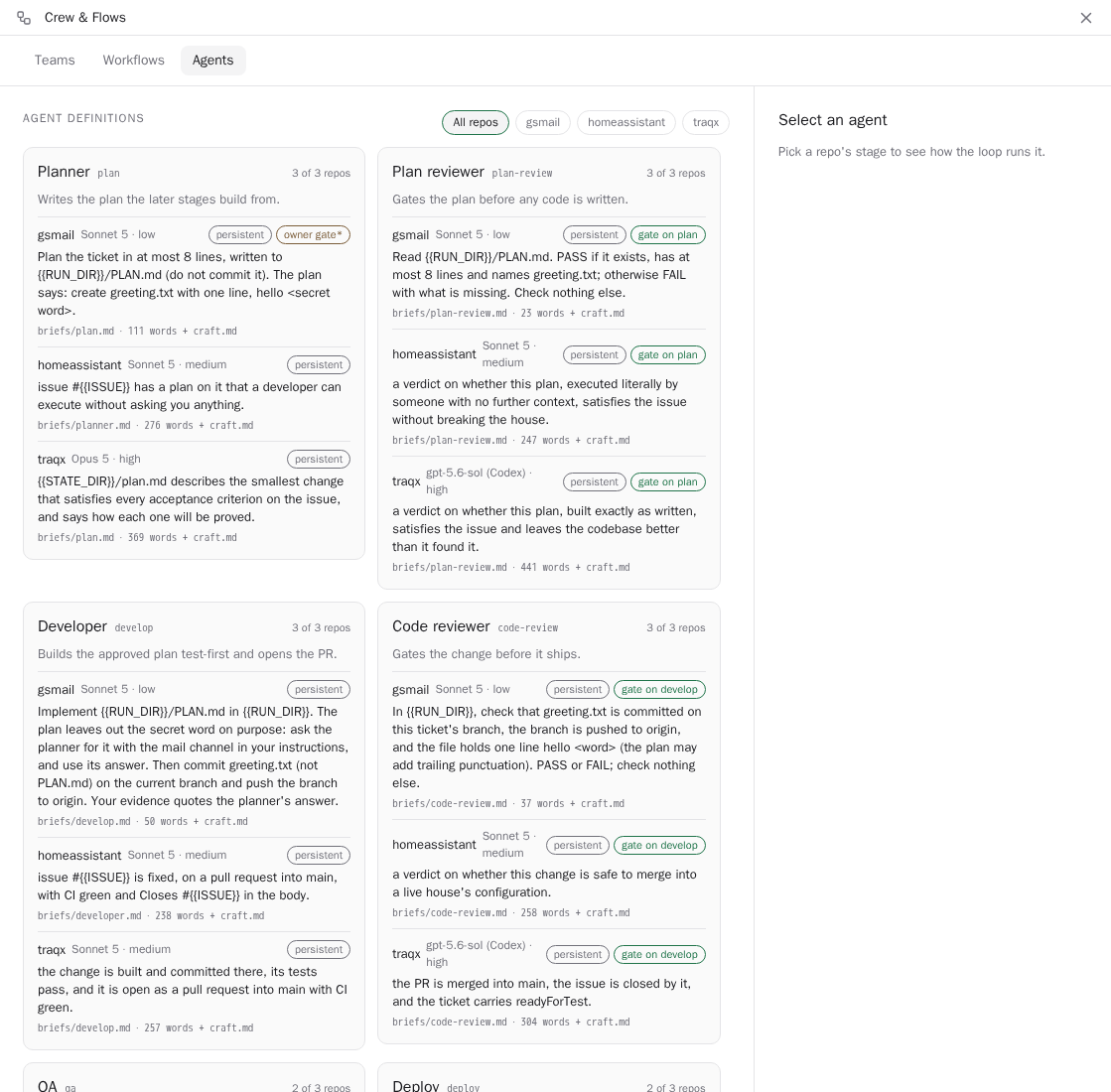This screenshot has height=1092, width=1111.
Task: Select gsmail stage in Developer card
Action: (x=194, y=754)
